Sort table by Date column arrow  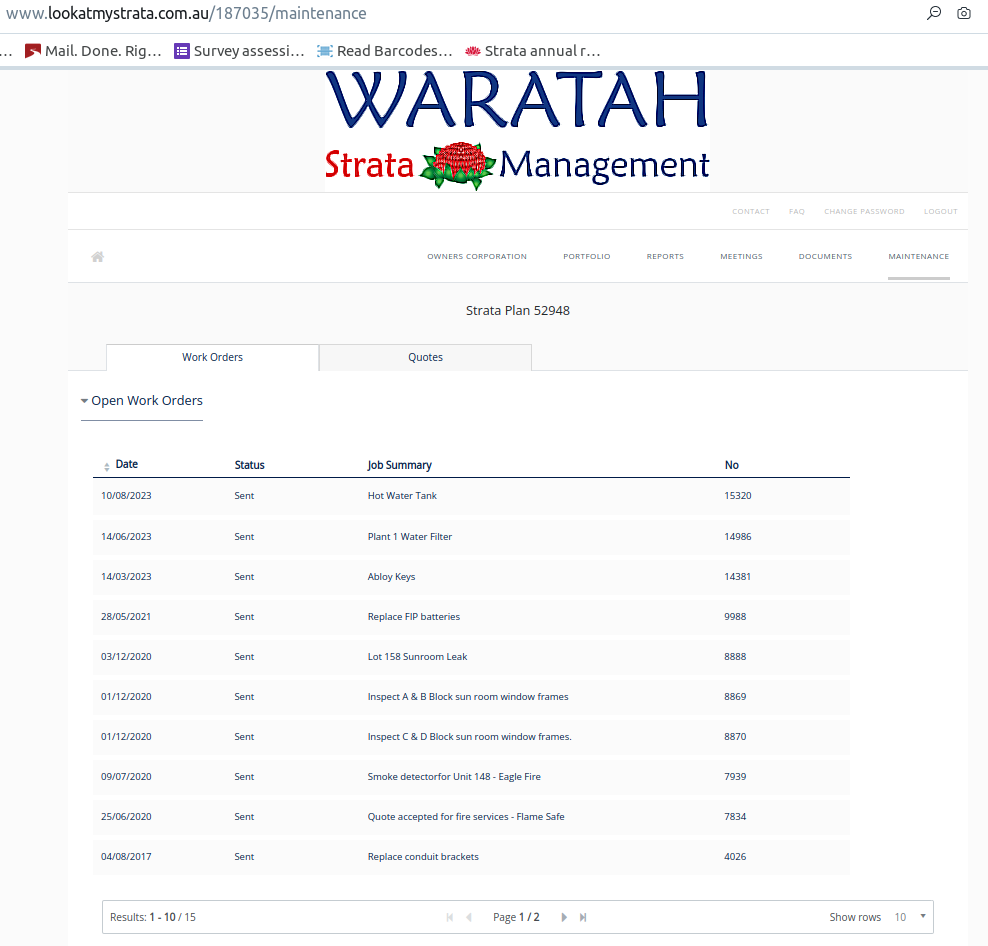pyautogui.click(x=106, y=466)
